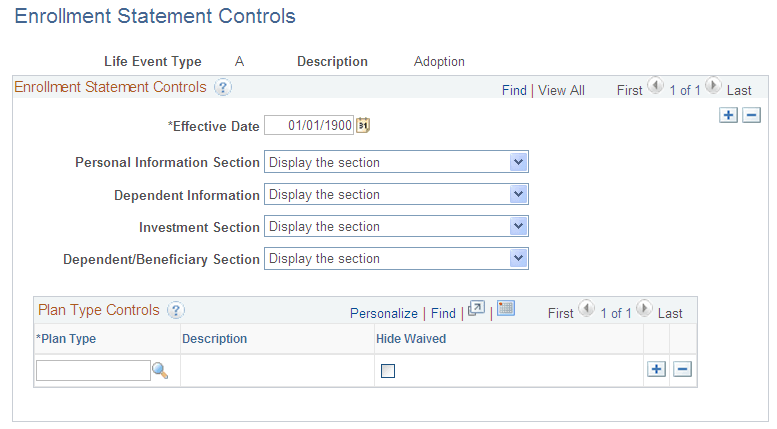Add a new Enrollment Statement Controls row
777x429 pixels.
pyautogui.click(x=729, y=115)
